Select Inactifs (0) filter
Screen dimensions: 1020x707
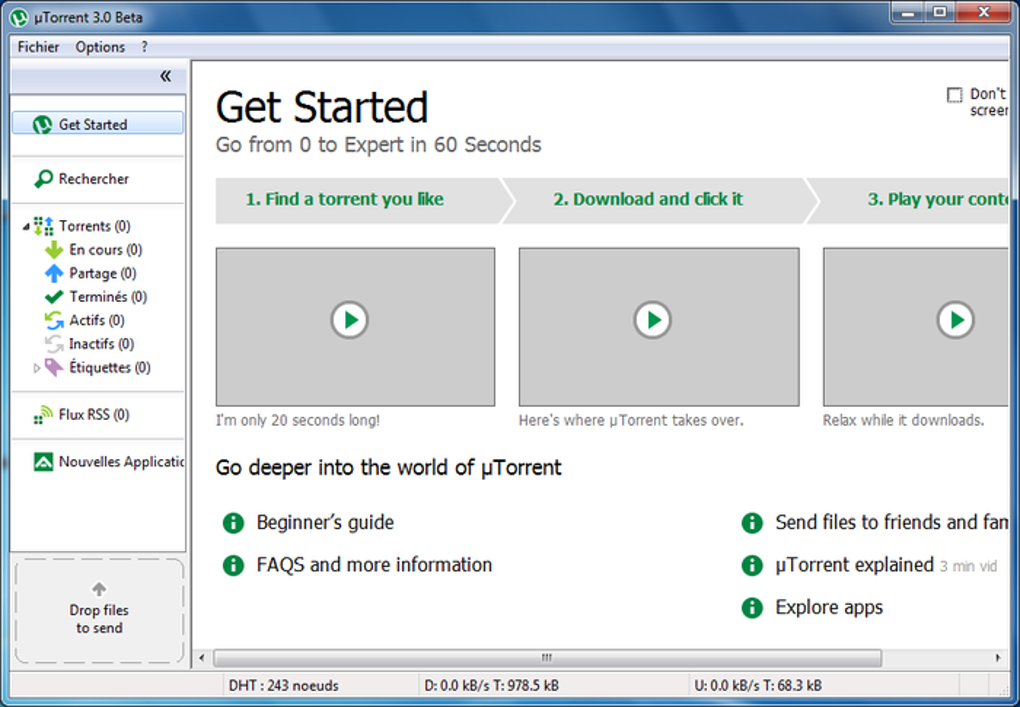tap(101, 343)
